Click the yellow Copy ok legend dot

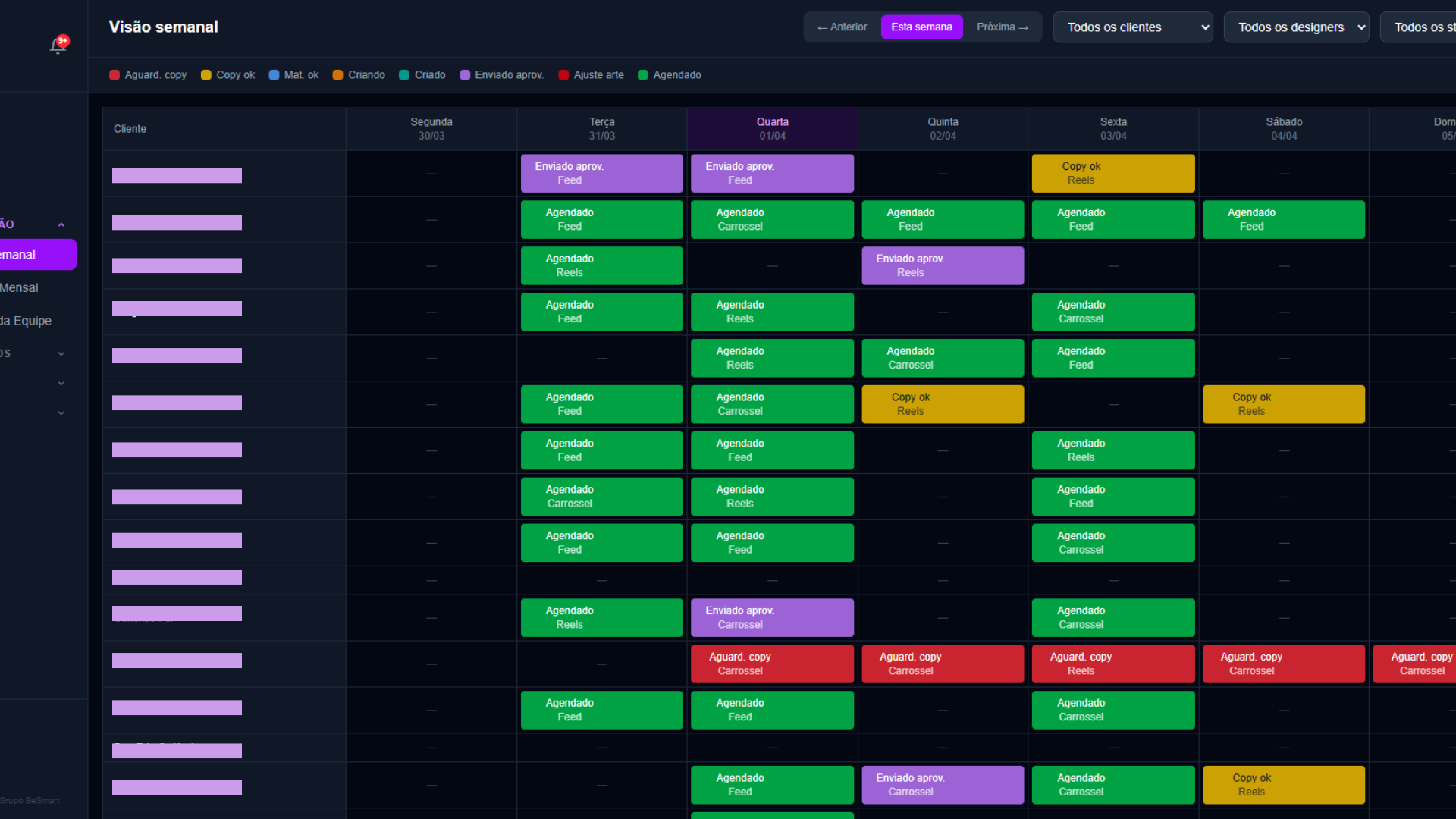[206, 75]
